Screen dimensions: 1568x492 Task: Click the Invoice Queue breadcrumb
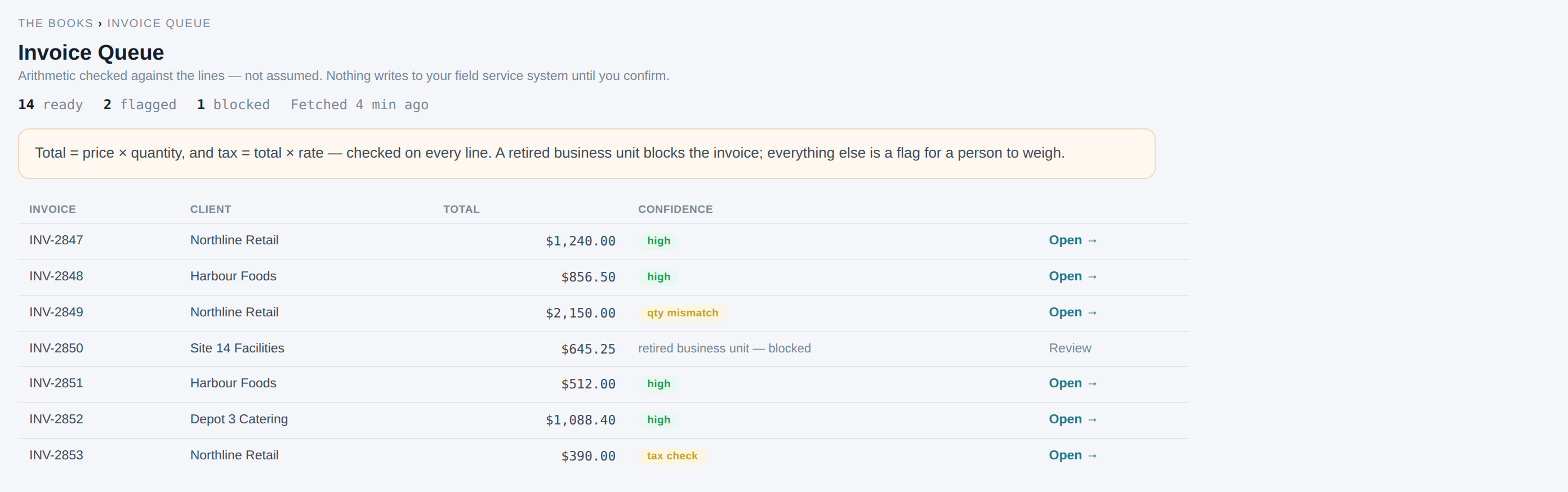(x=159, y=23)
